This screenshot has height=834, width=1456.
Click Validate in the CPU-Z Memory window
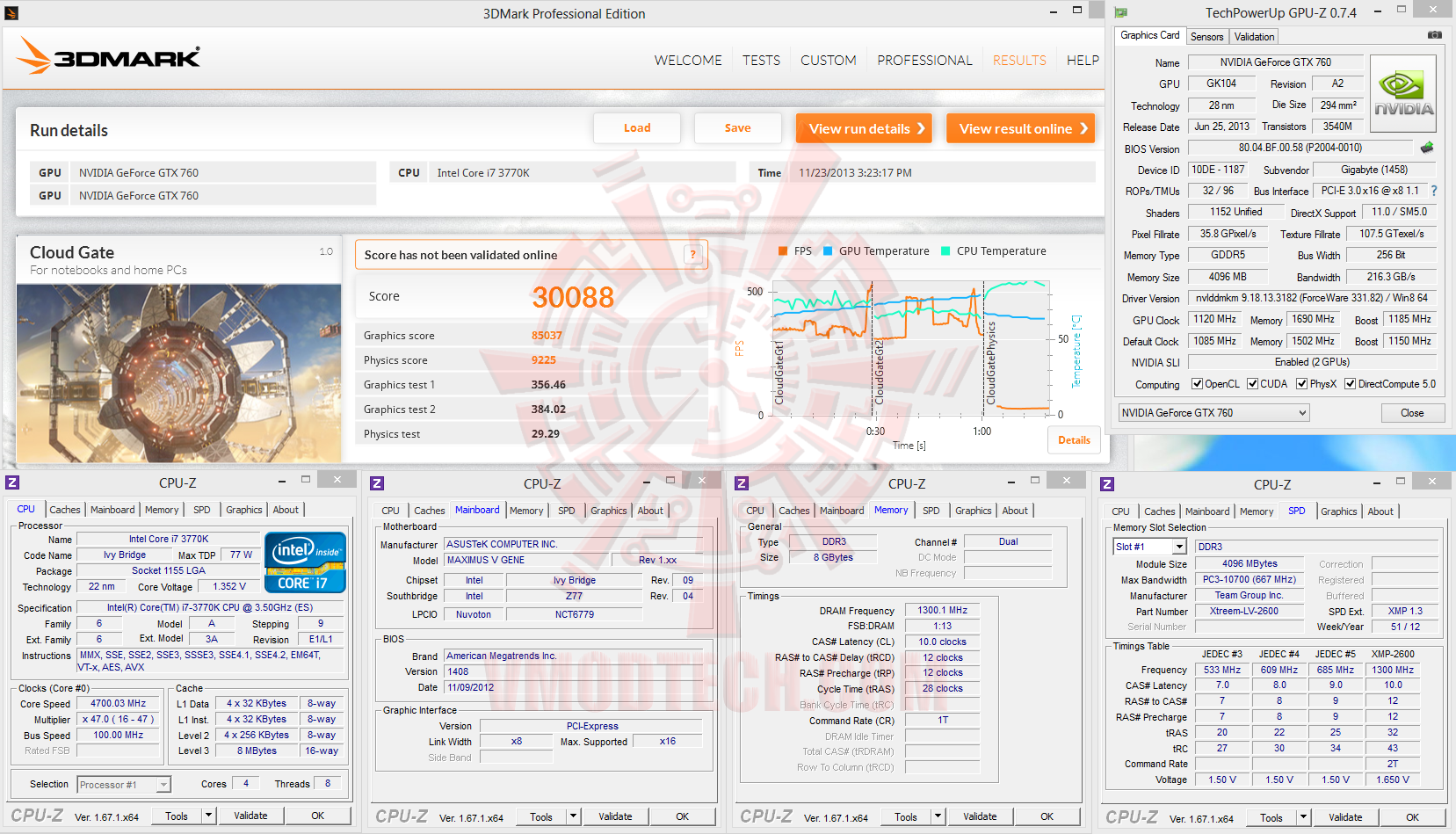point(980,816)
